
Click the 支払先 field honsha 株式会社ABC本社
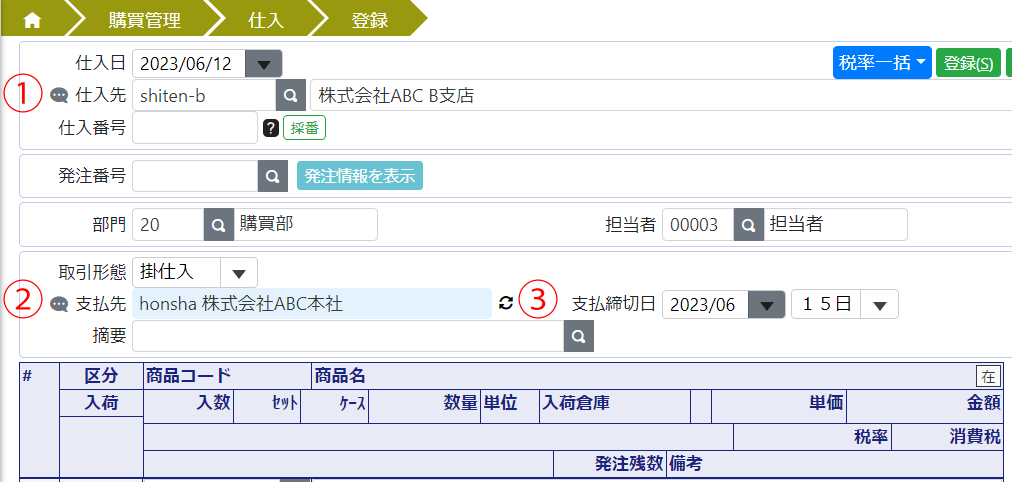point(312,304)
